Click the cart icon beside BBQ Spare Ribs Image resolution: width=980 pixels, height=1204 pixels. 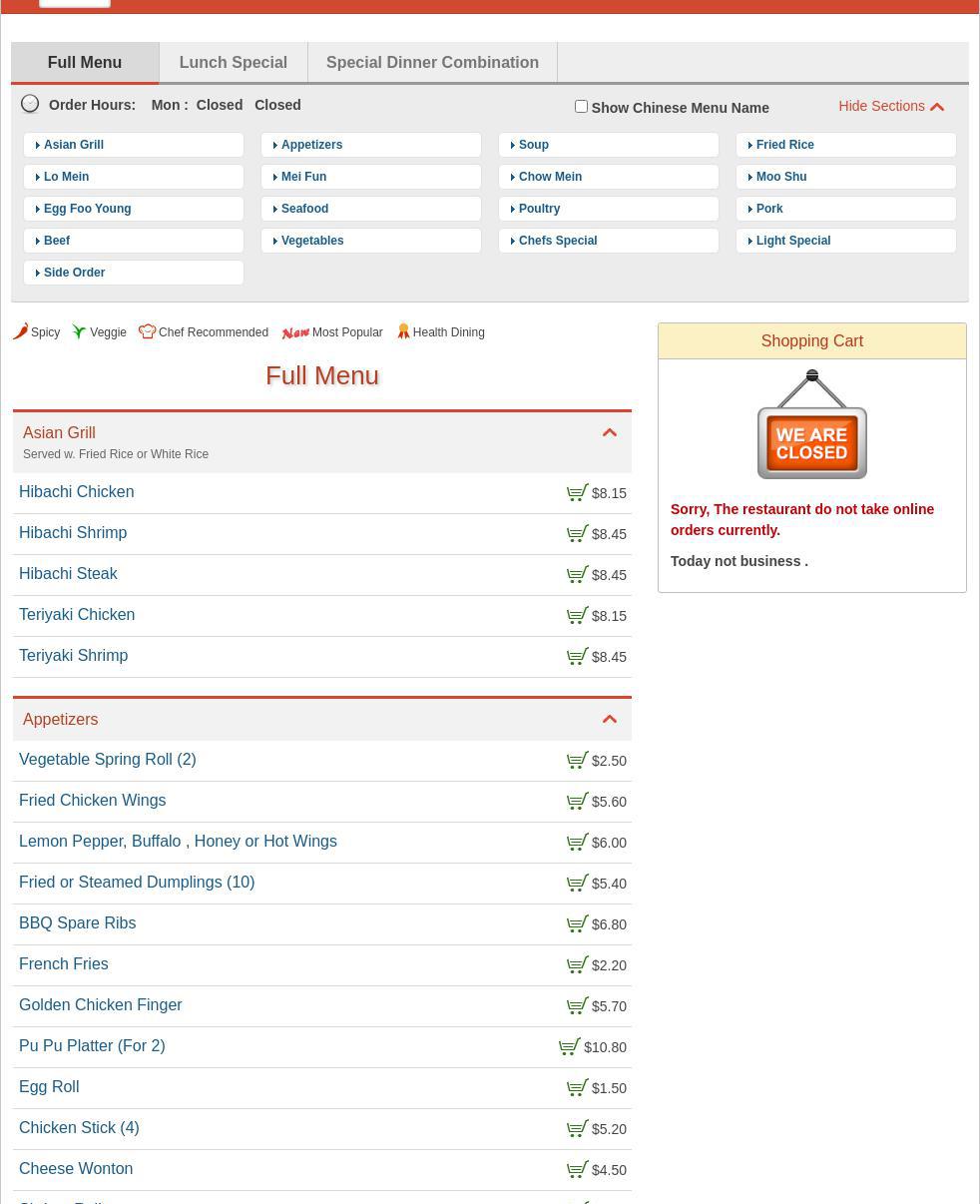coord(577,924)
